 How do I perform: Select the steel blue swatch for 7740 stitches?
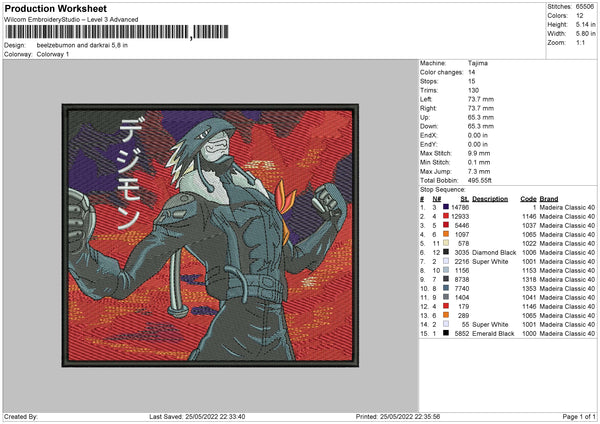[x=446, y=288]
